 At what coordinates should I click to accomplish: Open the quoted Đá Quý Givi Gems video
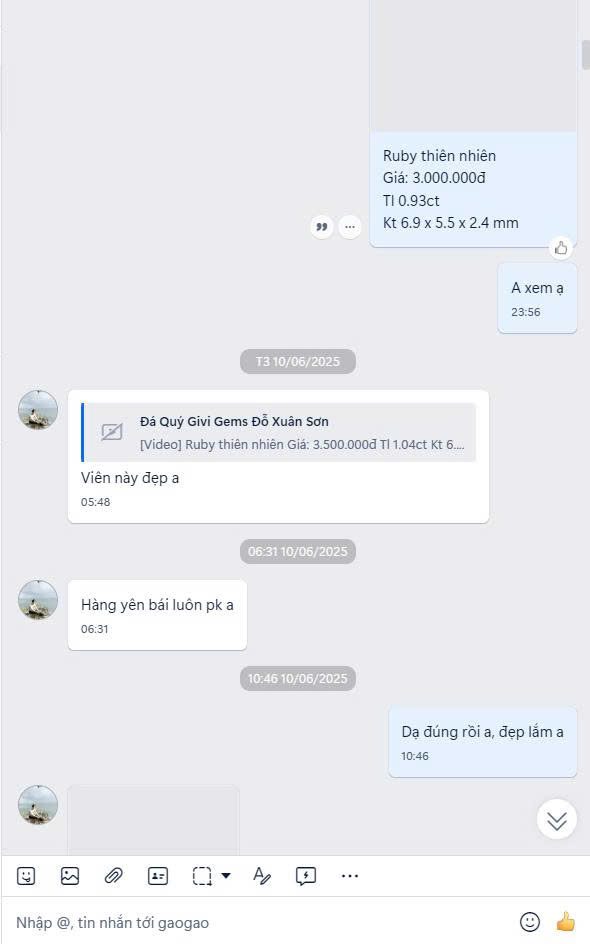pyautogui.click(x=279, y=432)
